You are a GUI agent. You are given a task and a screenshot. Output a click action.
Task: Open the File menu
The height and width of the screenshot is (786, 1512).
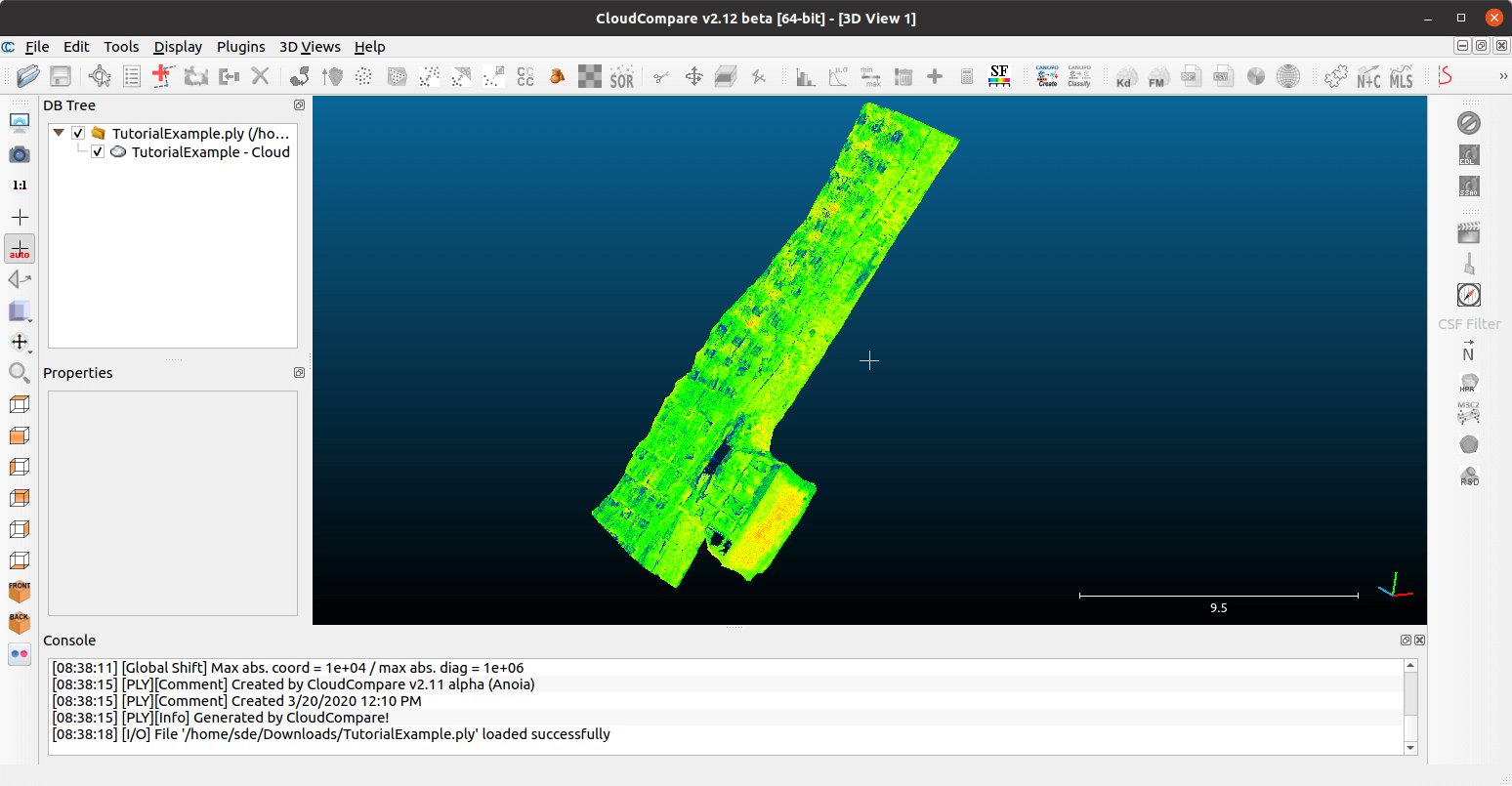pos(37,47)
